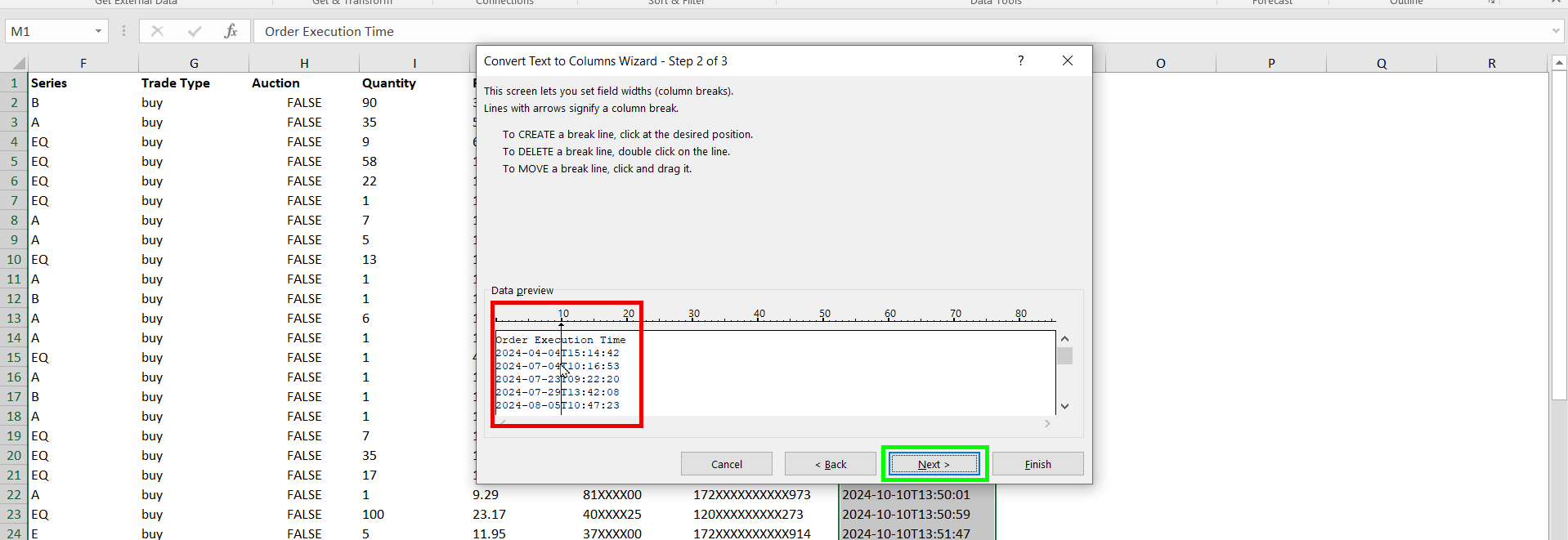Viewport: 1568px width, 540px height.
Task: Click cell containing 120XXXXXXXXX273
Action: (764, 514)
